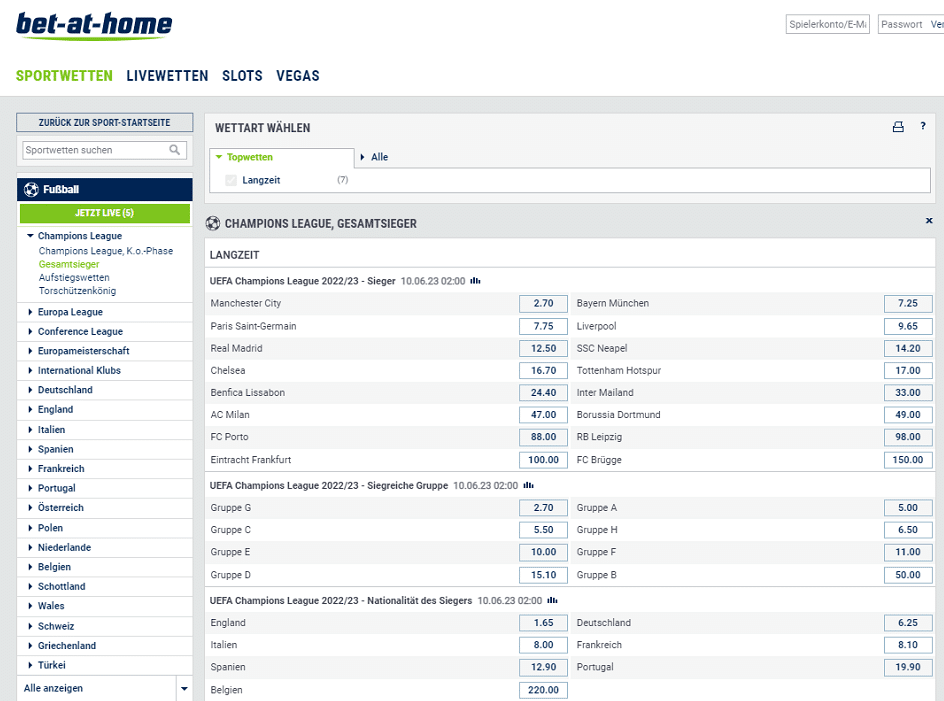Open statistics icon for Nationalität des Siegers

tap(552, 600)
